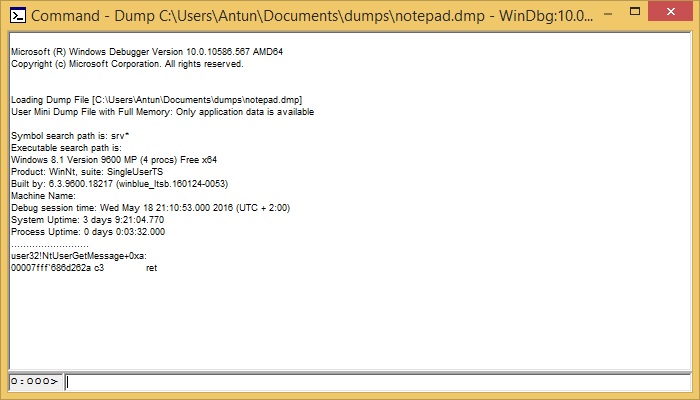
Task: Click the address "00007fff`686d262a c3"
Action: [57, 268]
